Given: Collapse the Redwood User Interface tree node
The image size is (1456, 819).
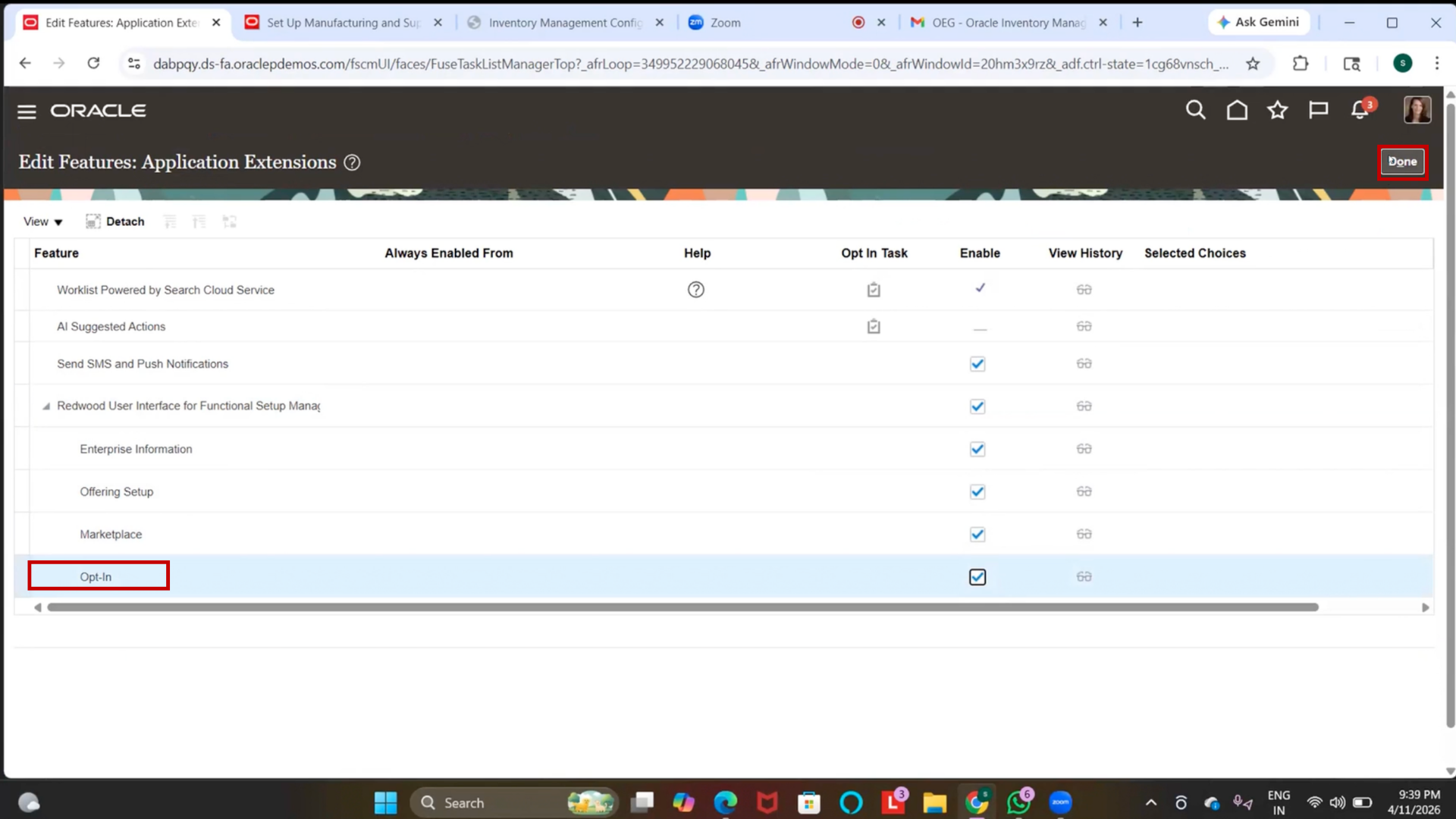Looking at the screenshot, I should click(x=46, y=406).
